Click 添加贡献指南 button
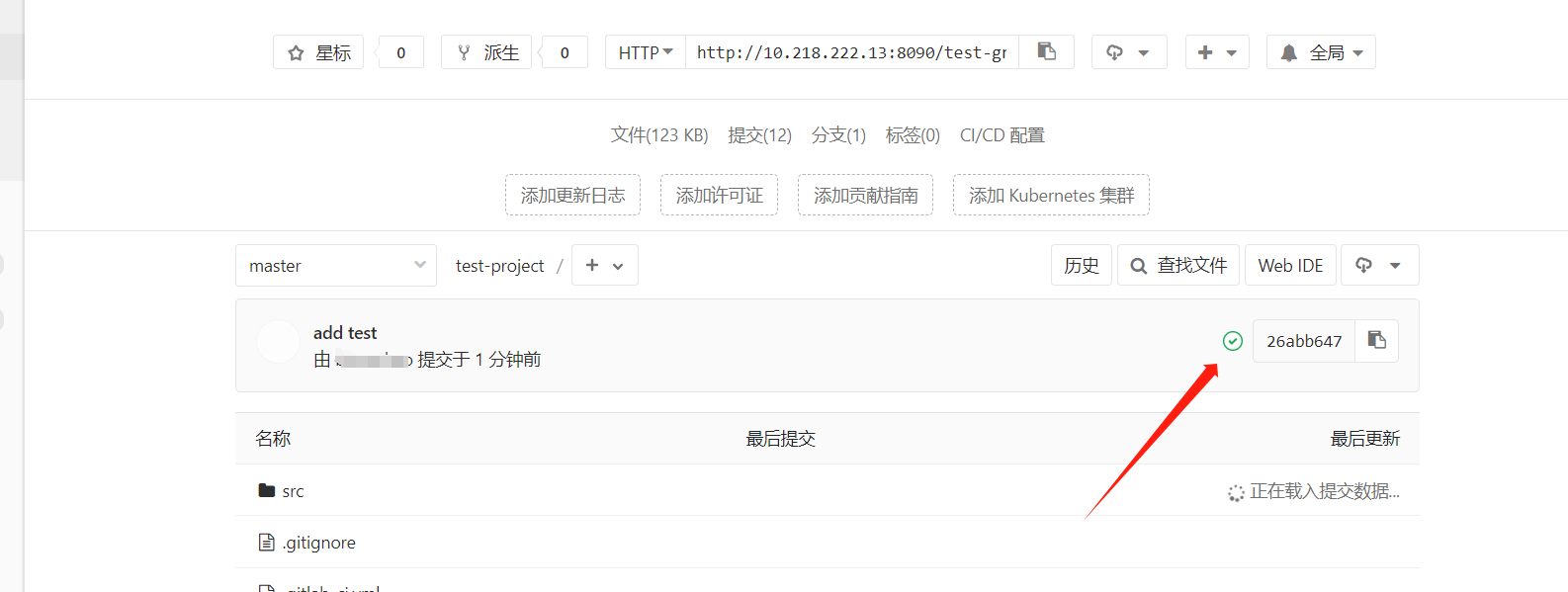The image size is (1568, 592). (865, 195)
